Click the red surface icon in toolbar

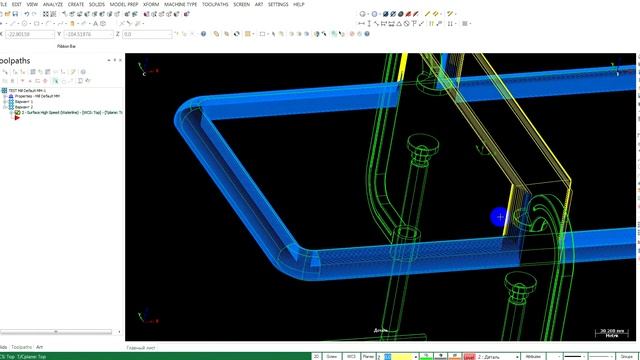(409, 14)
